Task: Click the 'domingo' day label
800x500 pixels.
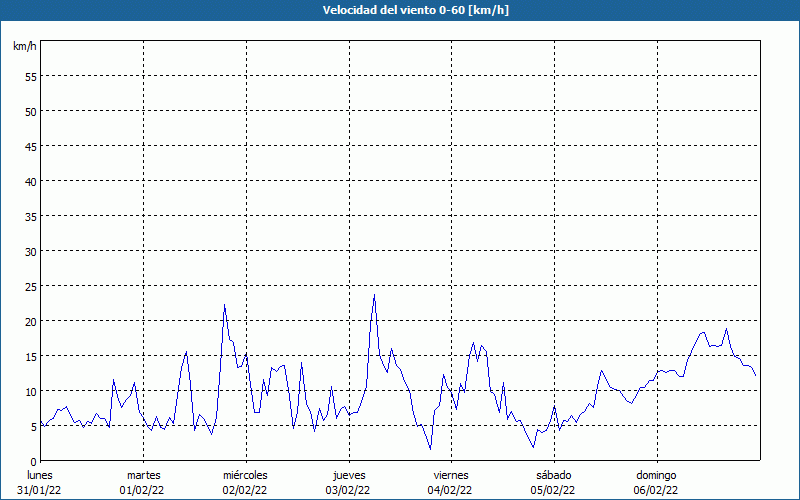Action: pyautogui.click(x=656, y=475)
